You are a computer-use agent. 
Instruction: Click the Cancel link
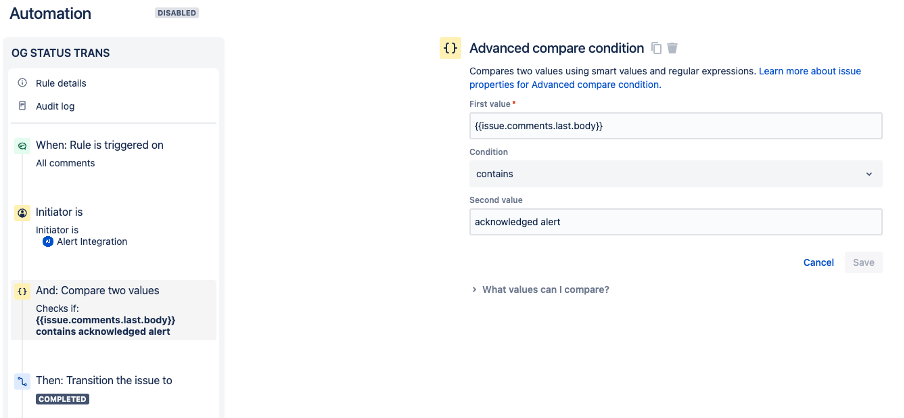click(818, 263)
